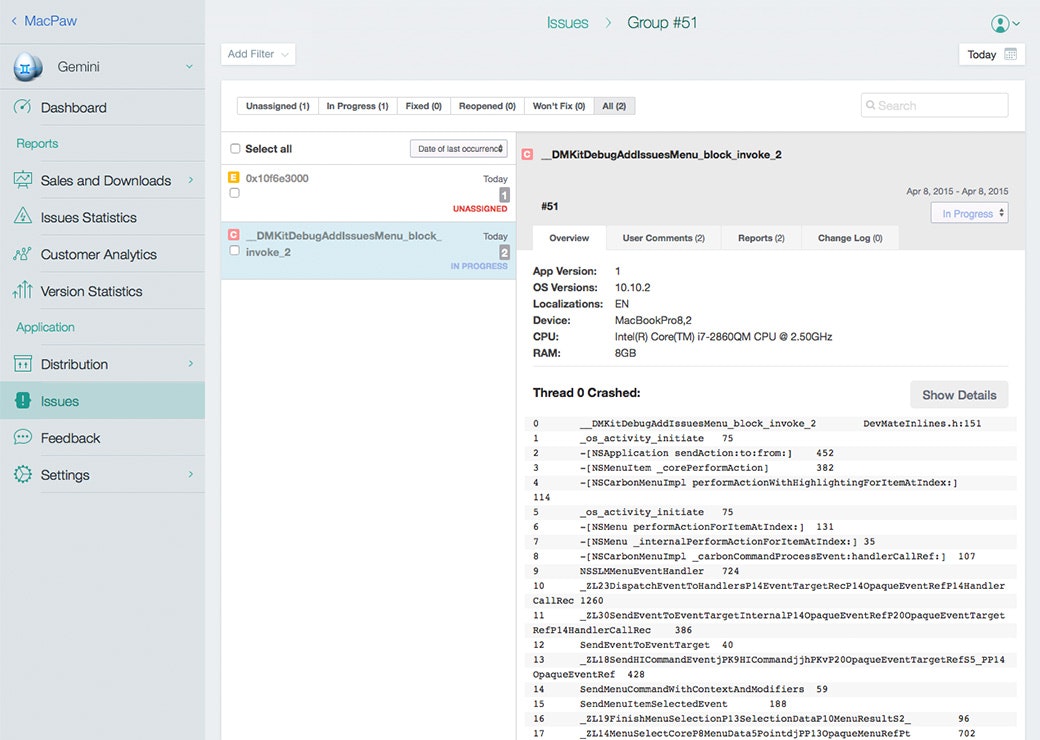Click the red C badge in issue list

pos(233,235)
